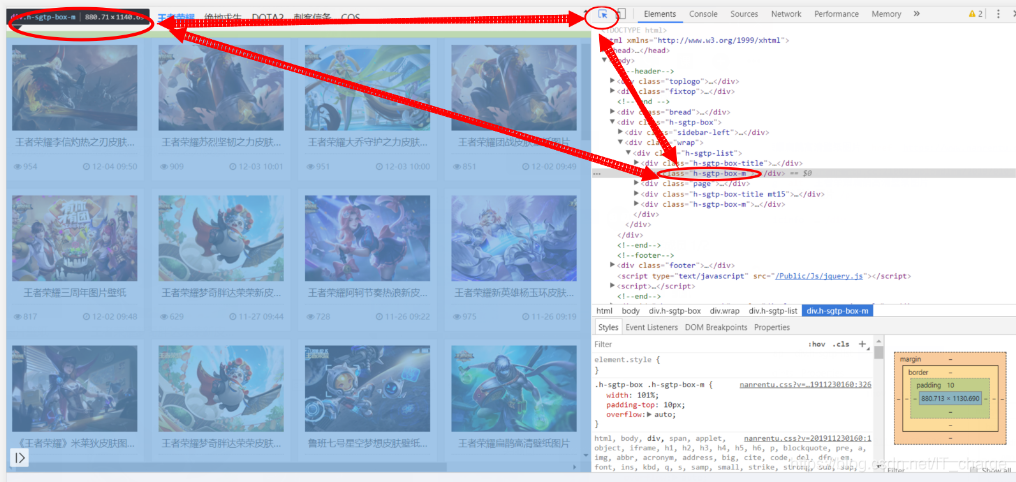Open the Properties pane tab
The image size is (1016, 482).
[772, 327]
